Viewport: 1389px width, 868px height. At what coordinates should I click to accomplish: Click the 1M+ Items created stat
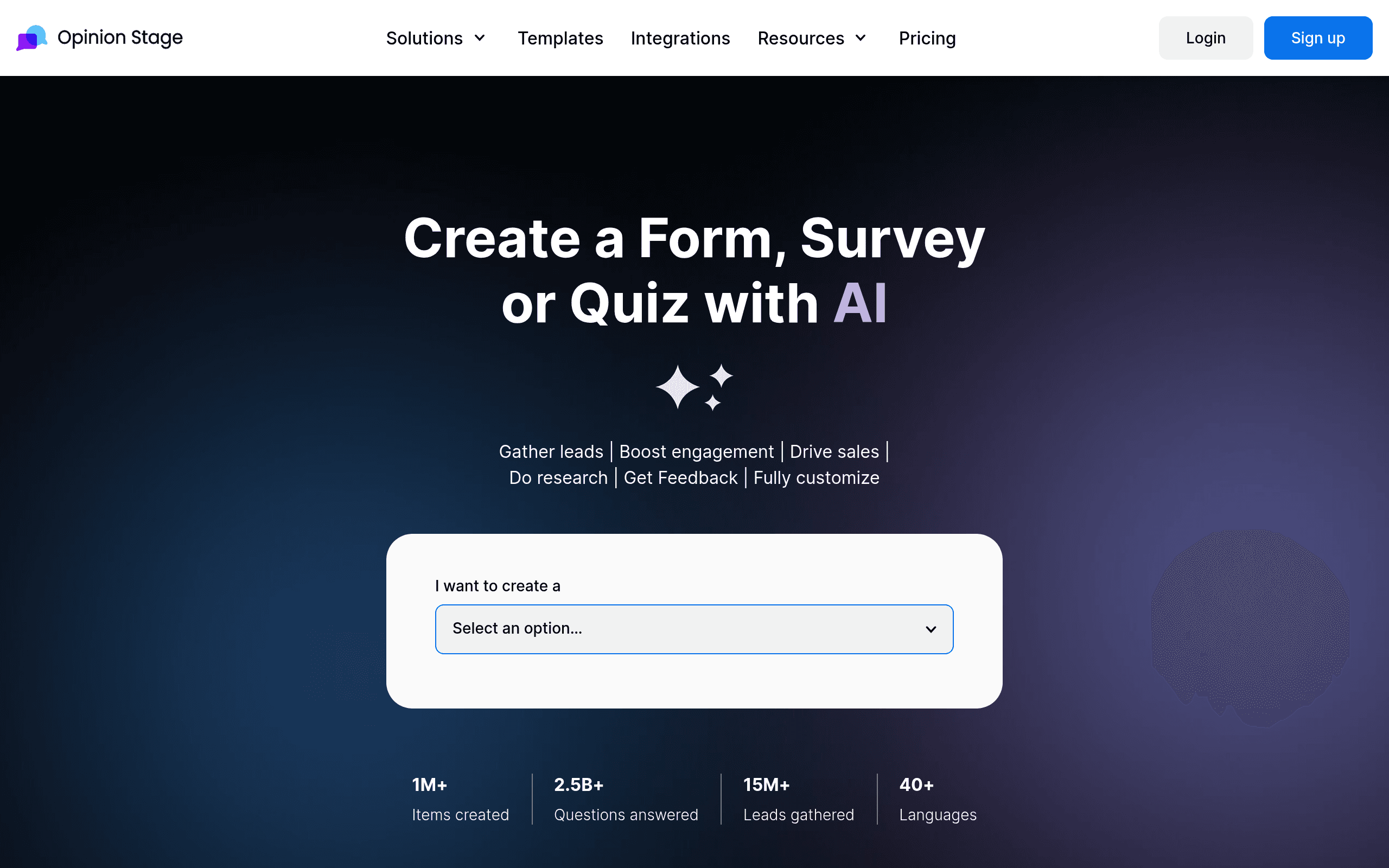click(x=460, y=799)
